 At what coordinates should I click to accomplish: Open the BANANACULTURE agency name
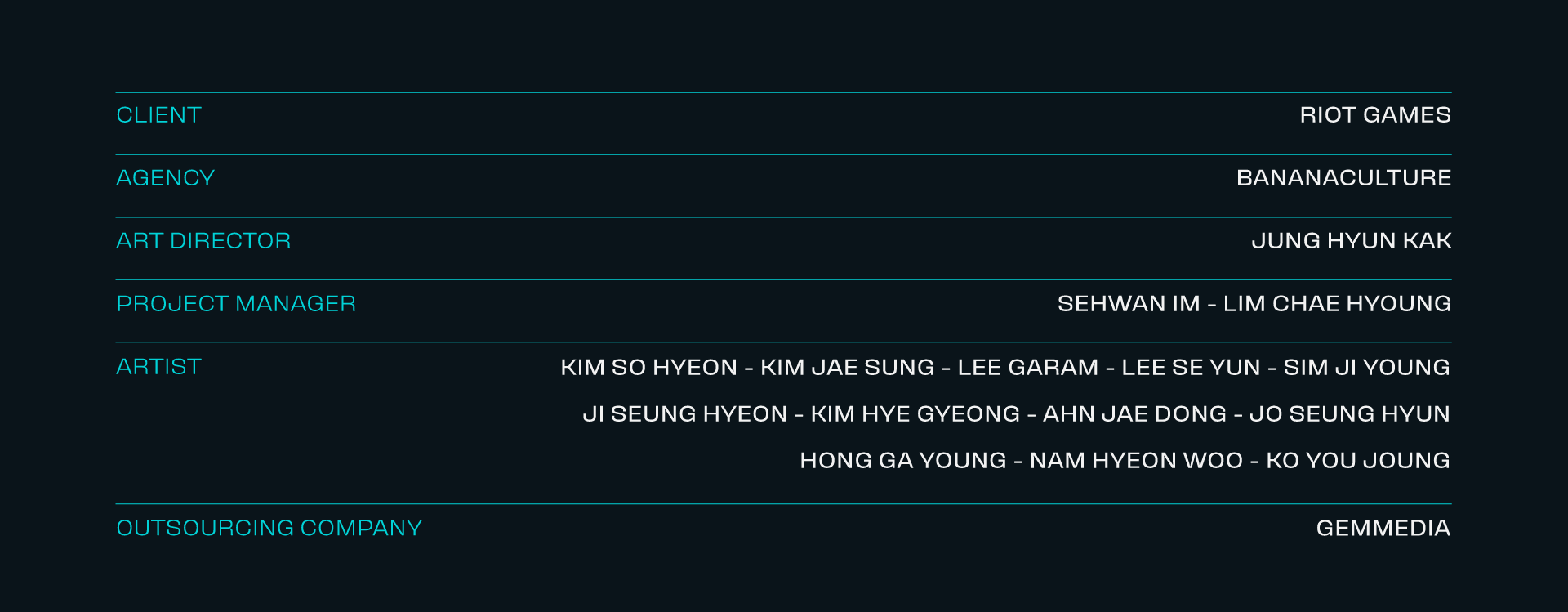point(1343,178)
